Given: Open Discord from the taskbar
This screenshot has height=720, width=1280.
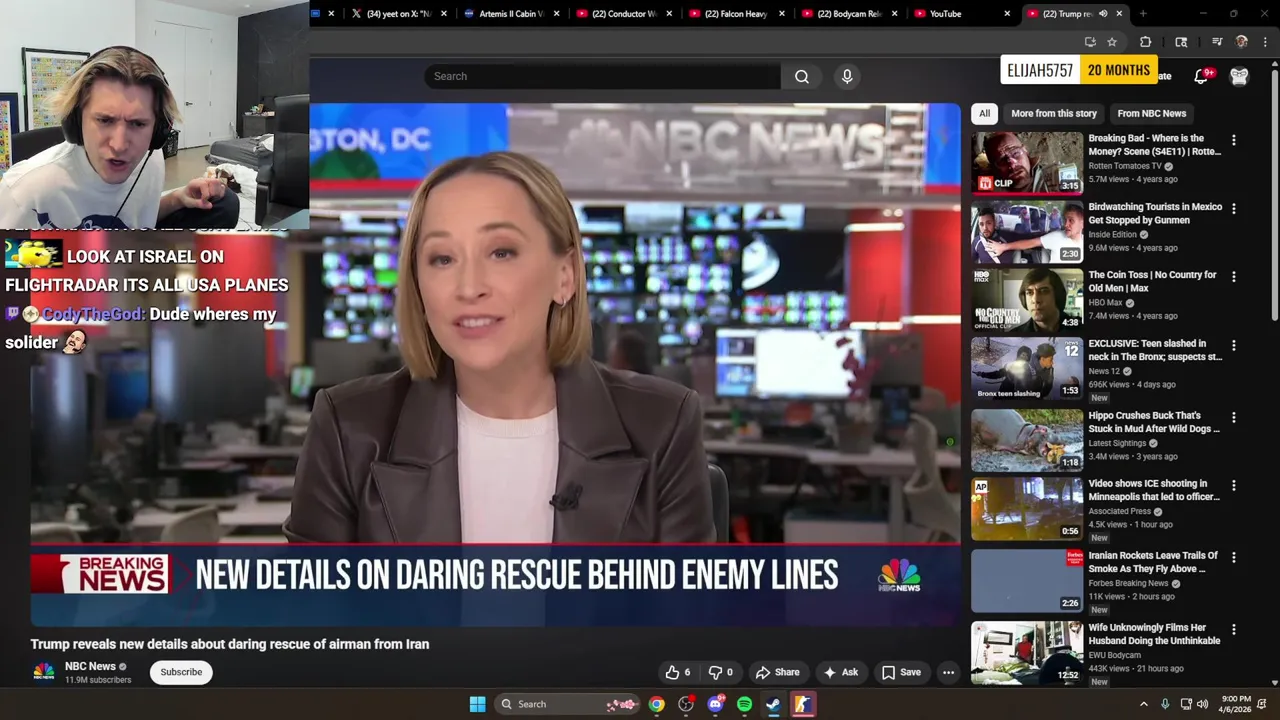Looking at the screenshot, I should click(715, 704).
